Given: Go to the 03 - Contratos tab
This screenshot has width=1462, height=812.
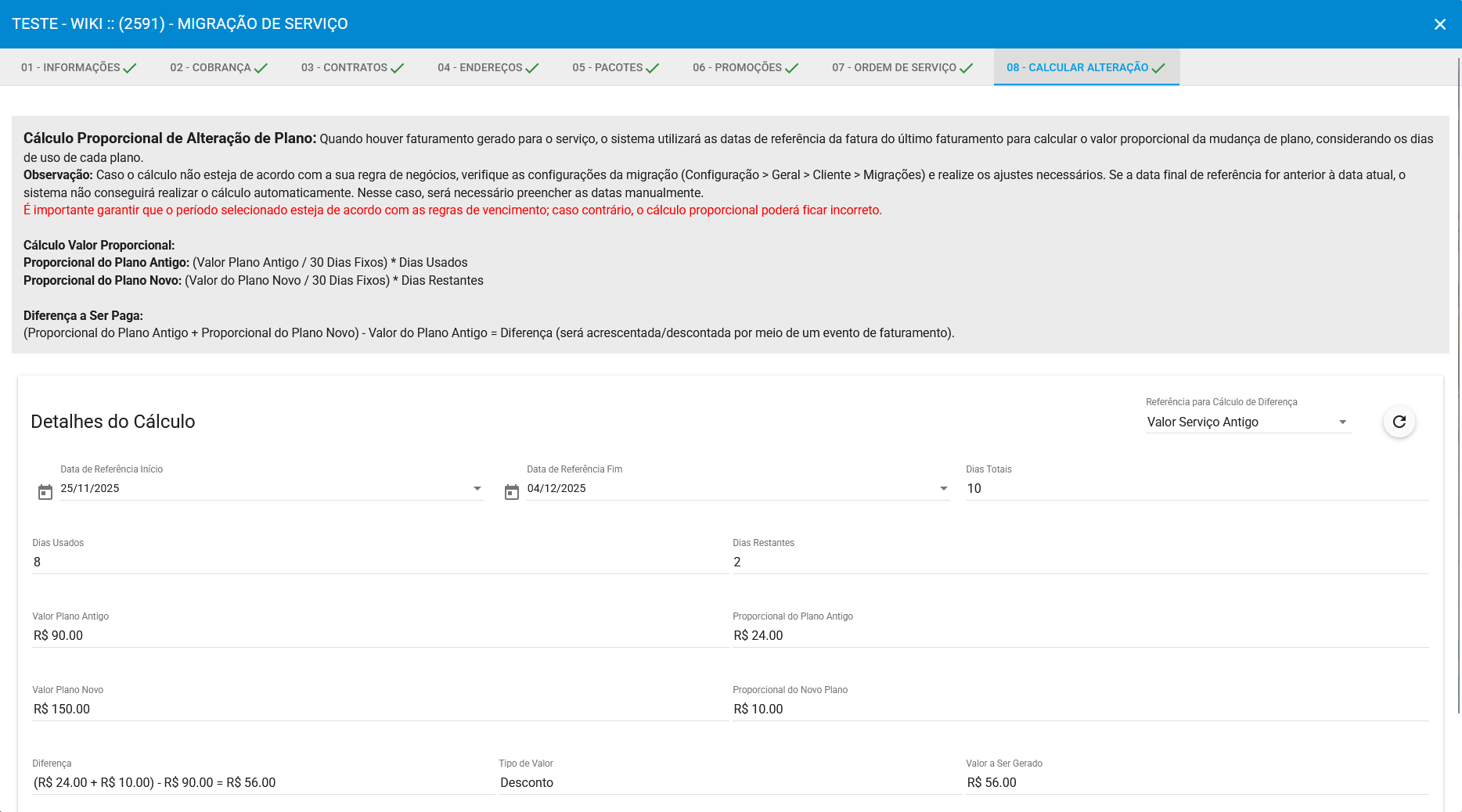Looking at the screenshot, I should (x=352, y=67).
